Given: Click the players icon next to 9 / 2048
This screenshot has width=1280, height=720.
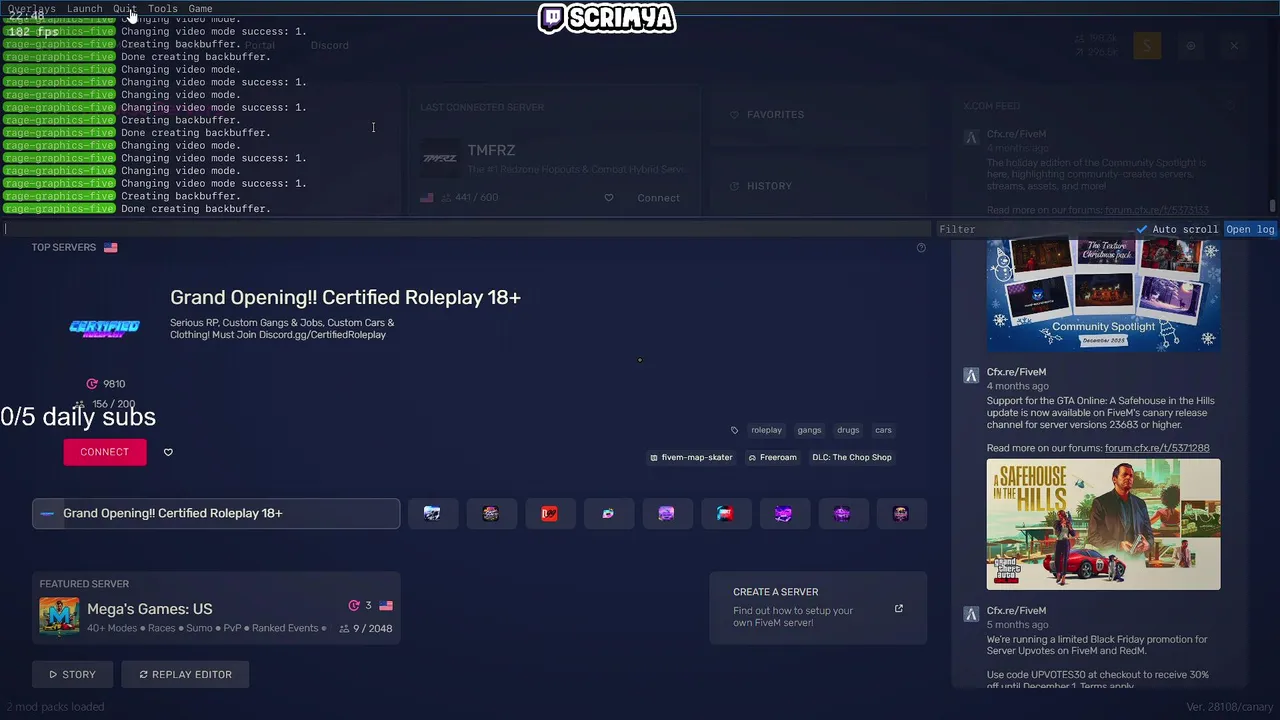Looking at the screenshot, I should 344,629.
